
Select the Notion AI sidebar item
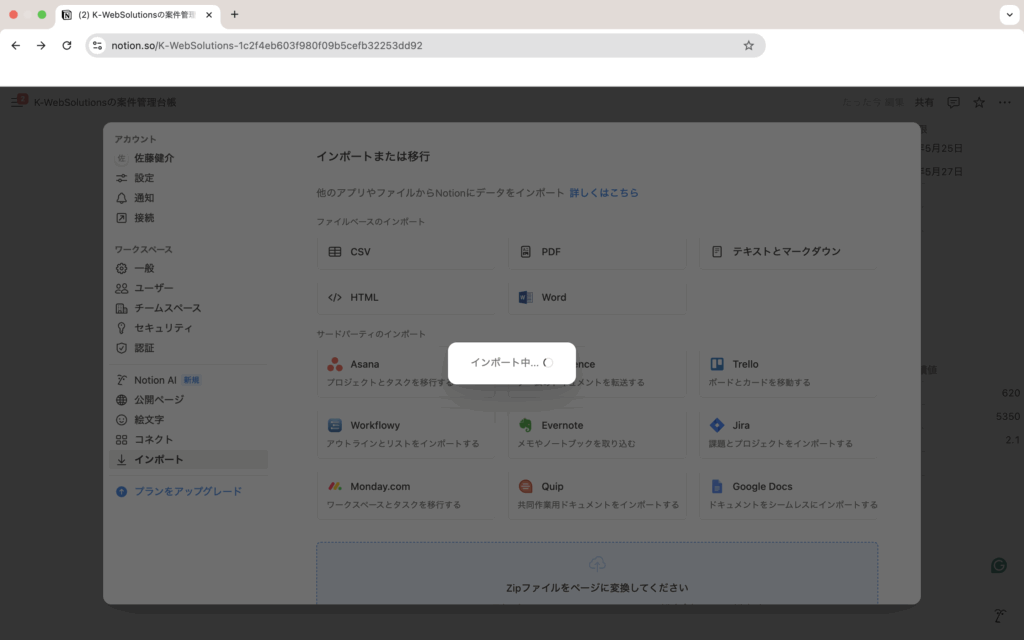155,380
